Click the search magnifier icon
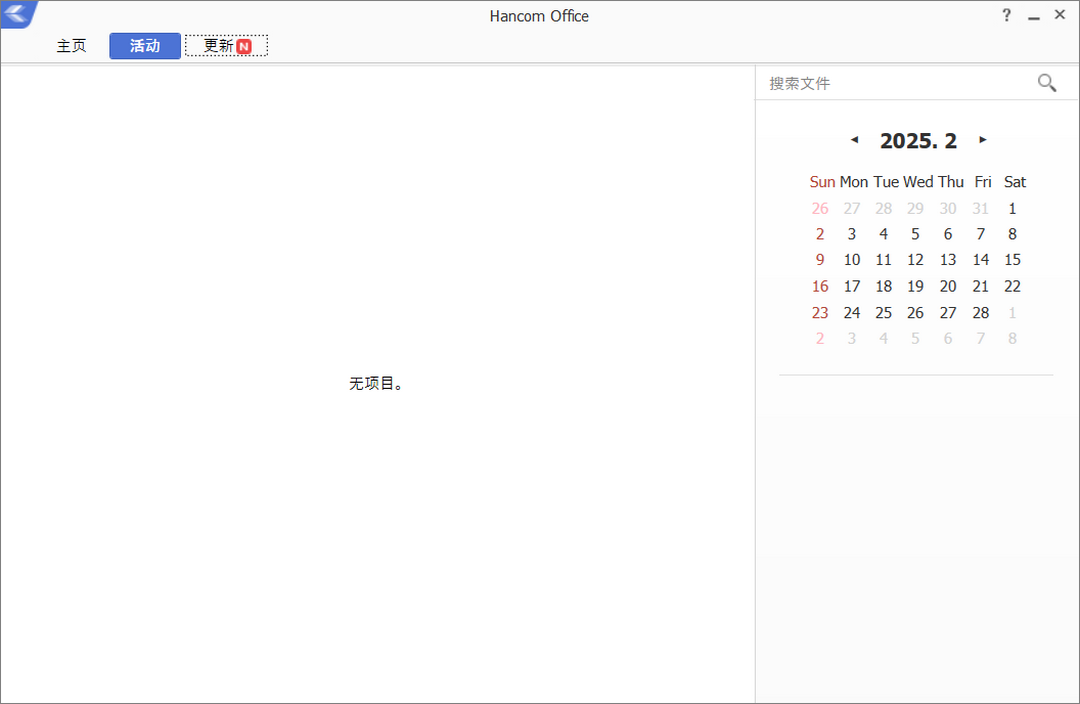Image resolution: width=1080 pixels, height=704 pixels. [1046, 83]
